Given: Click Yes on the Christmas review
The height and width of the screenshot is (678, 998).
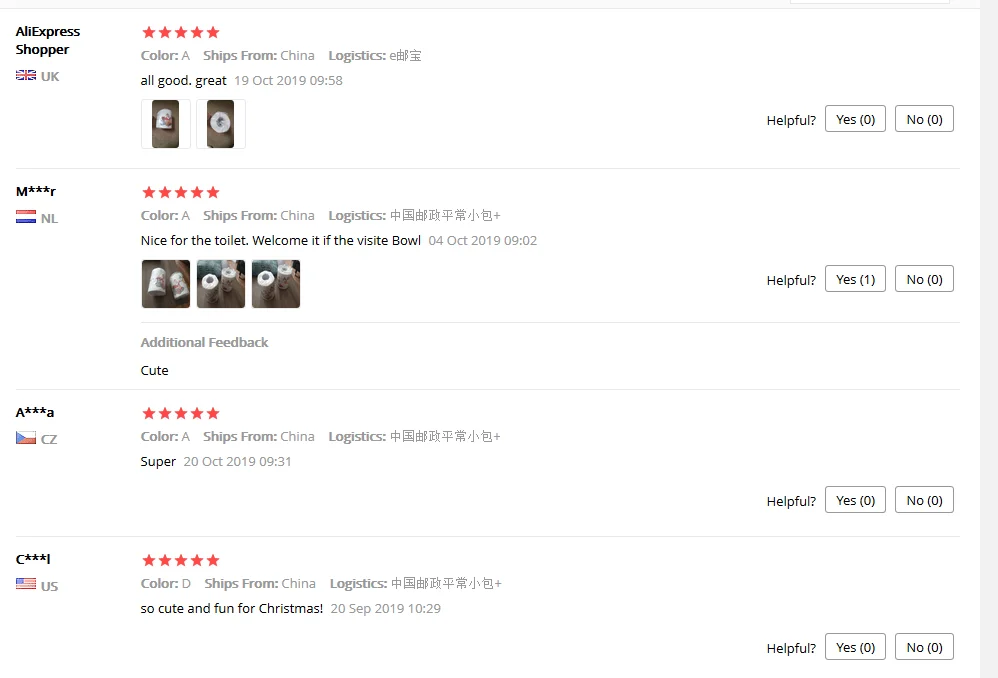Looking at the screenshot, I should (855, 647).
